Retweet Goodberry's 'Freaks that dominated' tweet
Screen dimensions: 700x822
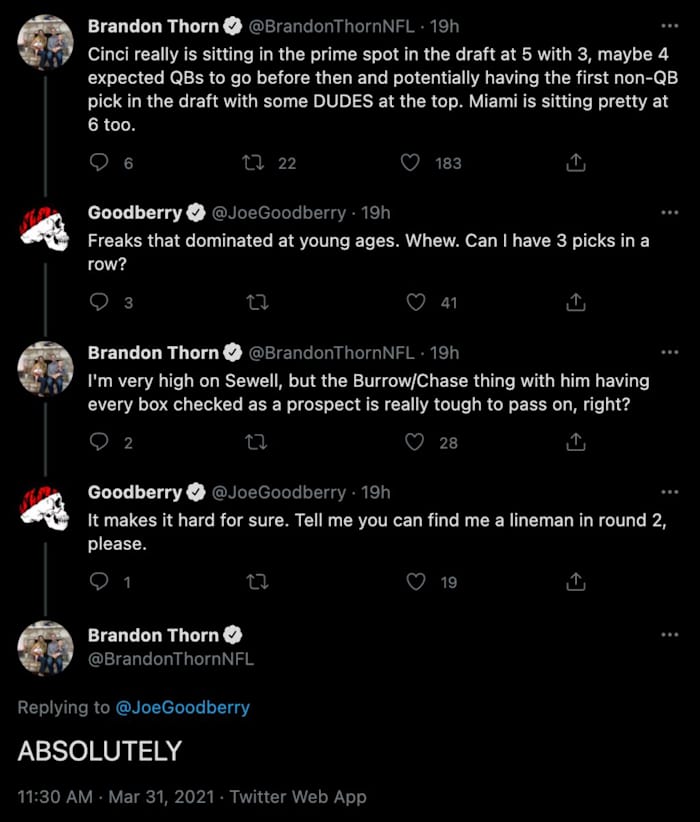click(x=258, y=302)
